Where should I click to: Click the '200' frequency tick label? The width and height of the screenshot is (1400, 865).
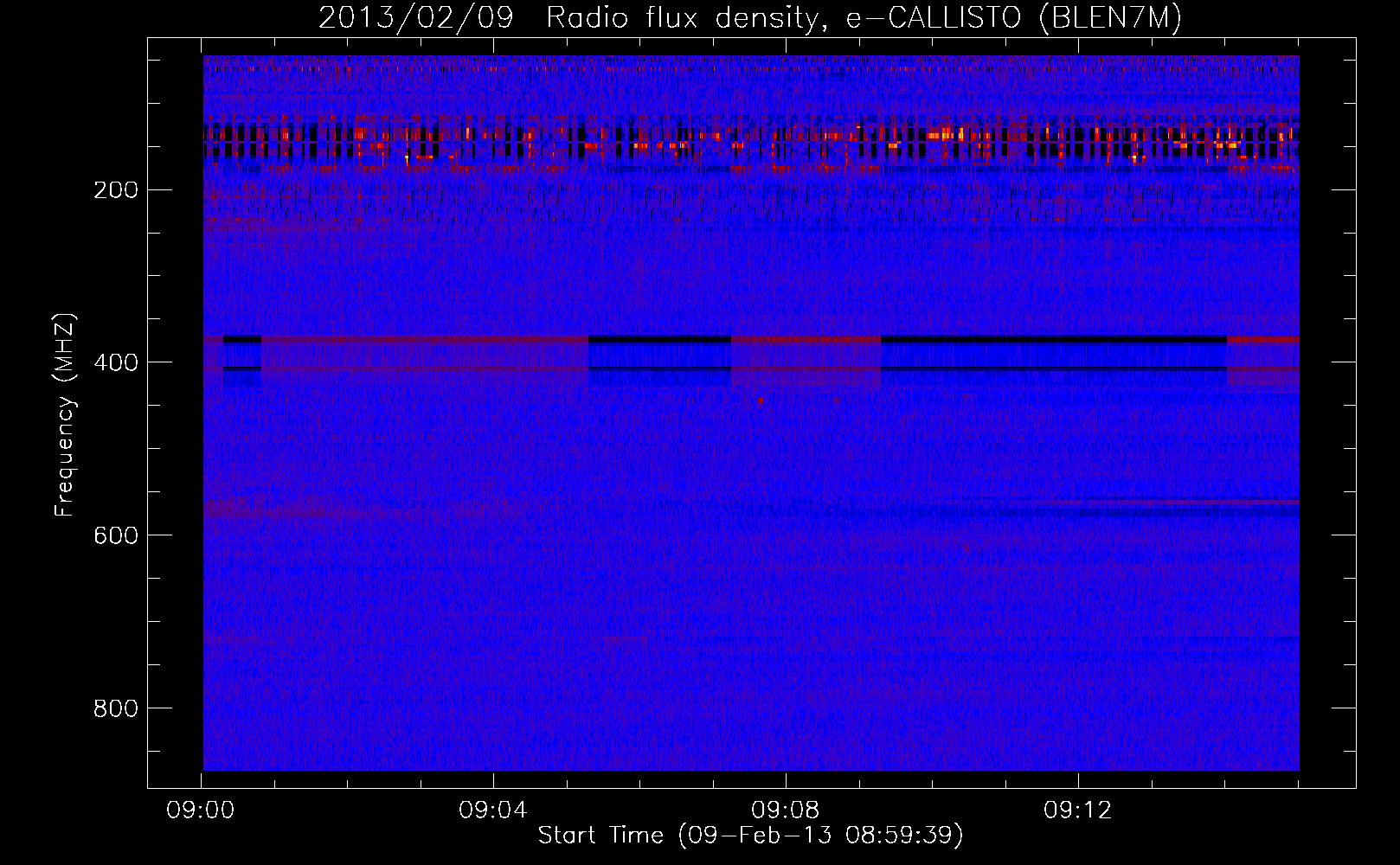tap(116, 190)
